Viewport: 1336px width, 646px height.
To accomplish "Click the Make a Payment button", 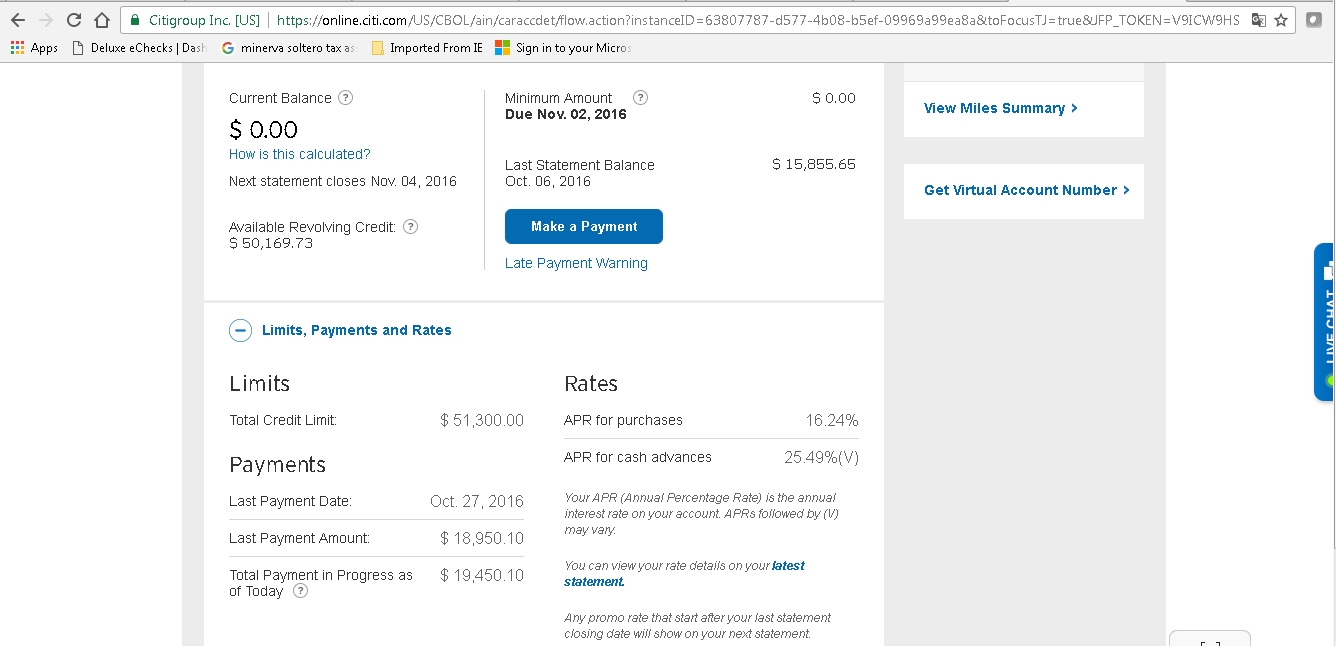I will tap(583, 227).
